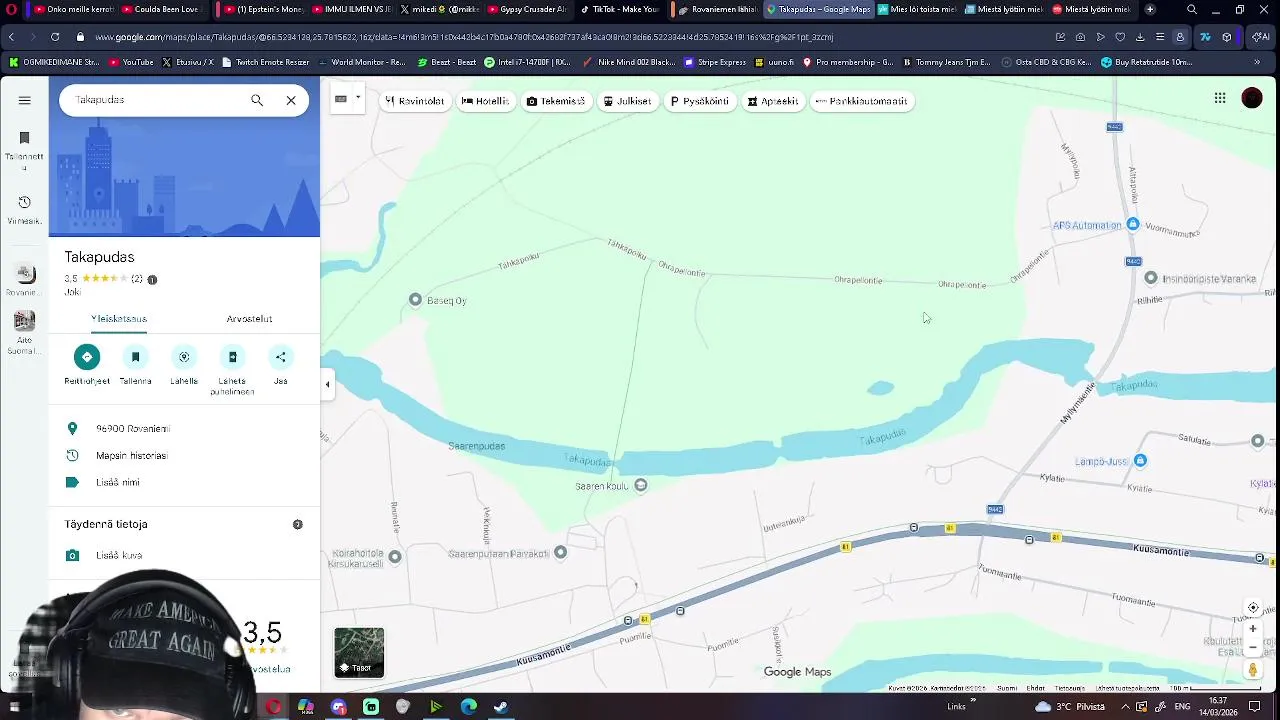Click the browser reload button
The height and width of the screenshot is (720, 1280).
click(x=55, y=37)
